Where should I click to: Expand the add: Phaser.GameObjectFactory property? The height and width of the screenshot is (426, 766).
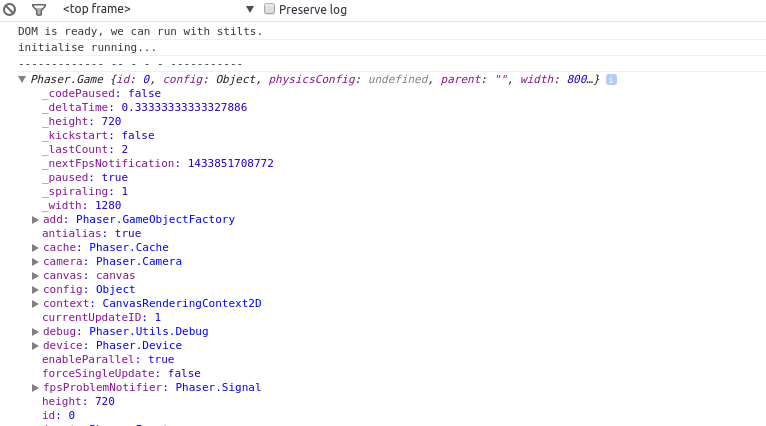pyautogui.click(x=35, y=220)
